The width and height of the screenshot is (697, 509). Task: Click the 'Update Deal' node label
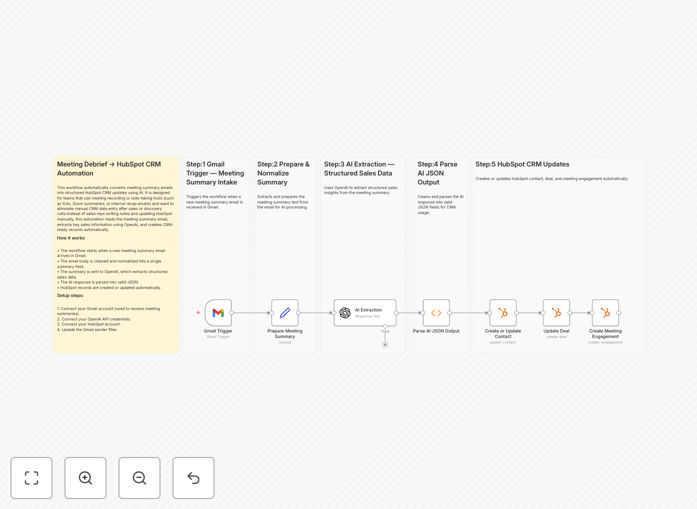pos(556,331)
